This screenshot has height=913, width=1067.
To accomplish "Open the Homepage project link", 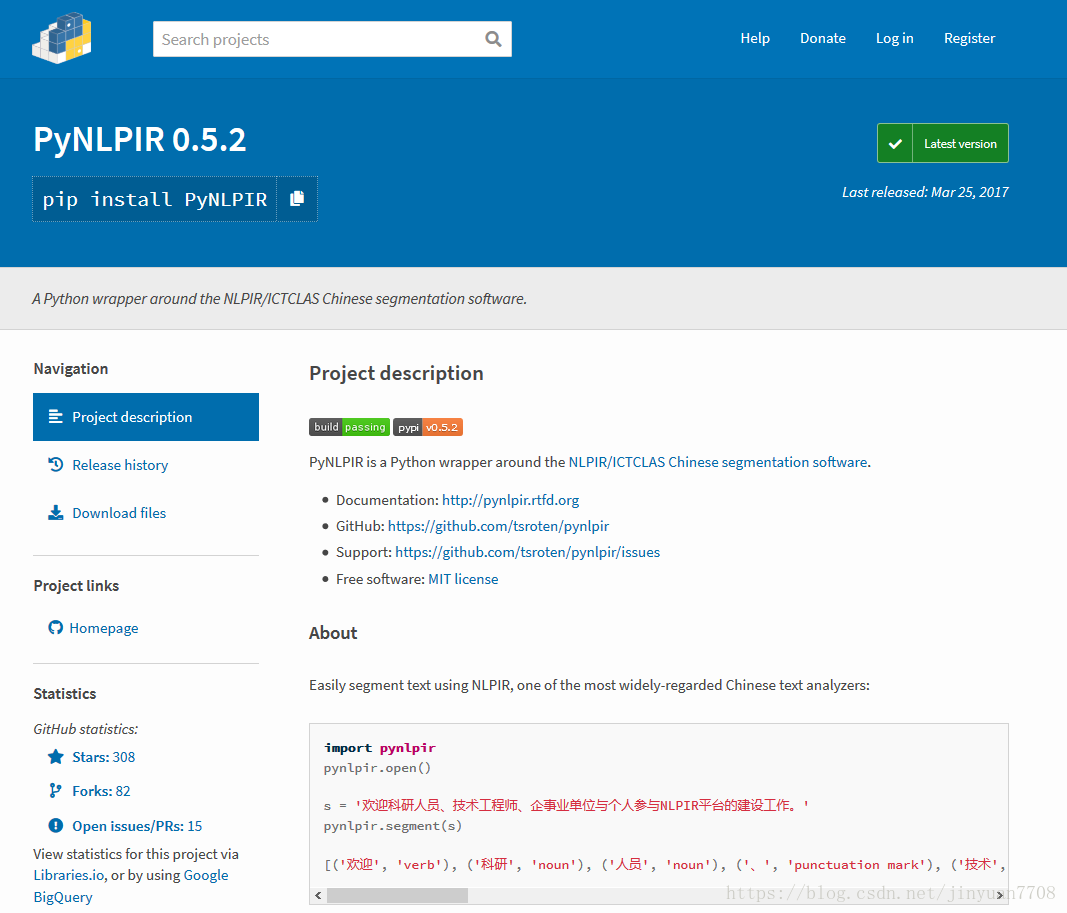I will pyautogui.click(x=103, y=628).
